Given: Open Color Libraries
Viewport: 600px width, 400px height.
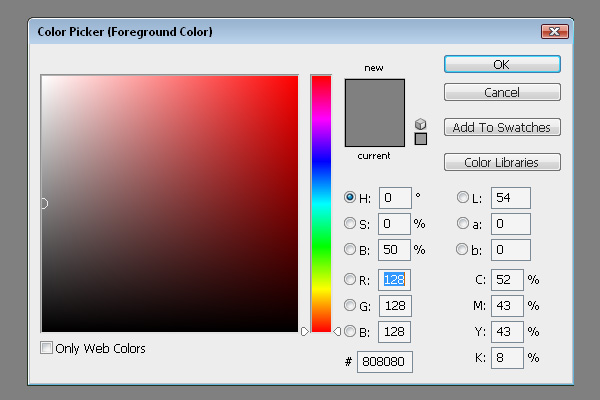Looking at the screenshot, I should tap(501, 162).
